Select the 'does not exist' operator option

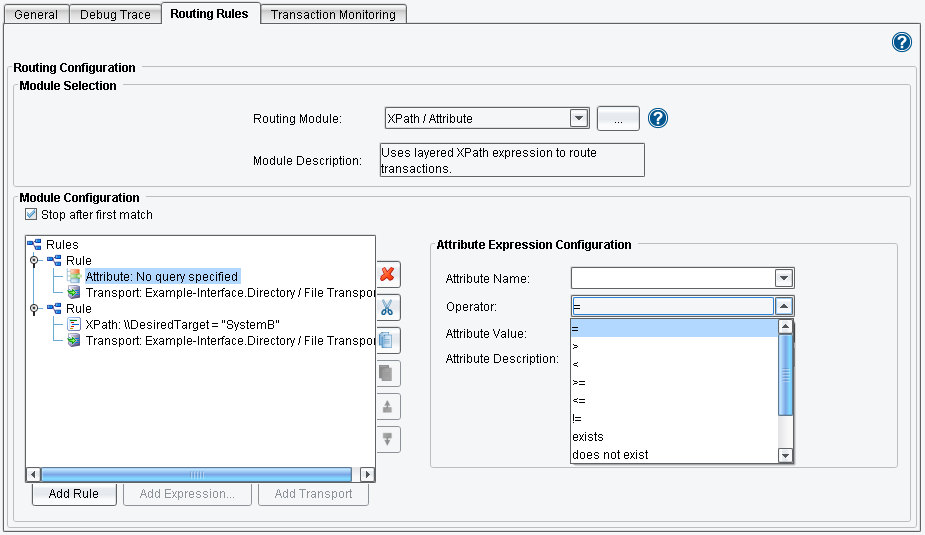click(x=610, y=455)
